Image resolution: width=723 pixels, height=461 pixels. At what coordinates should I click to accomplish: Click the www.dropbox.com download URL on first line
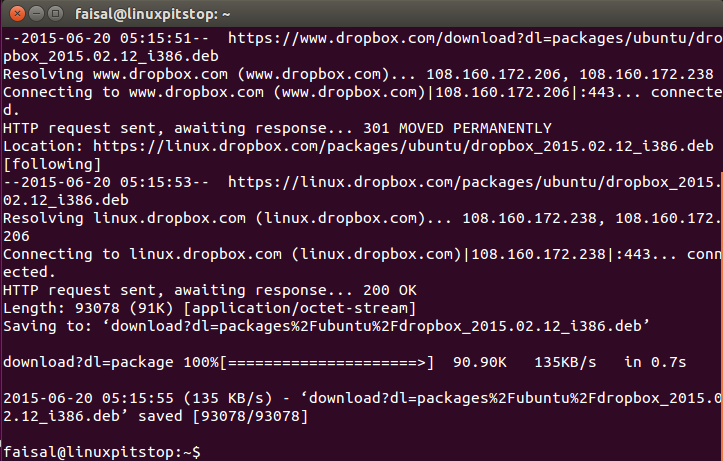[x=475, y=38]
